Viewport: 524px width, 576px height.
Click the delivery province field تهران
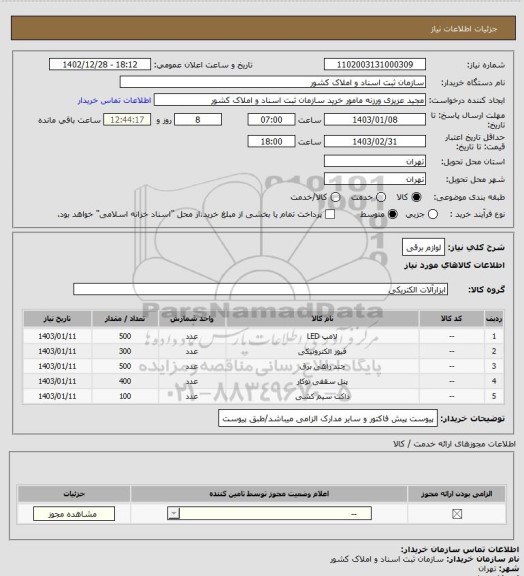375,161
